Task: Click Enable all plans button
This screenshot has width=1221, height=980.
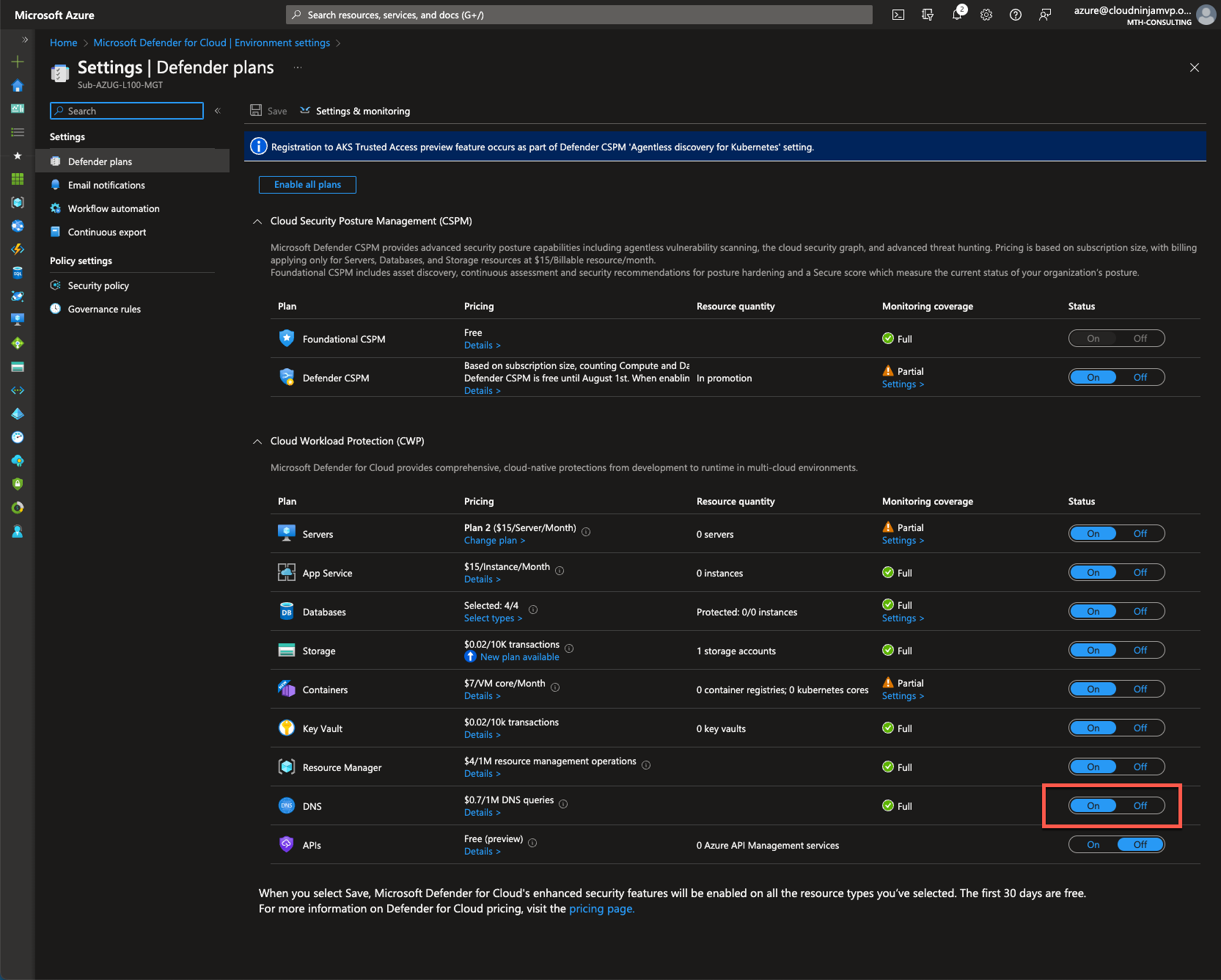Action: point(307,185)
